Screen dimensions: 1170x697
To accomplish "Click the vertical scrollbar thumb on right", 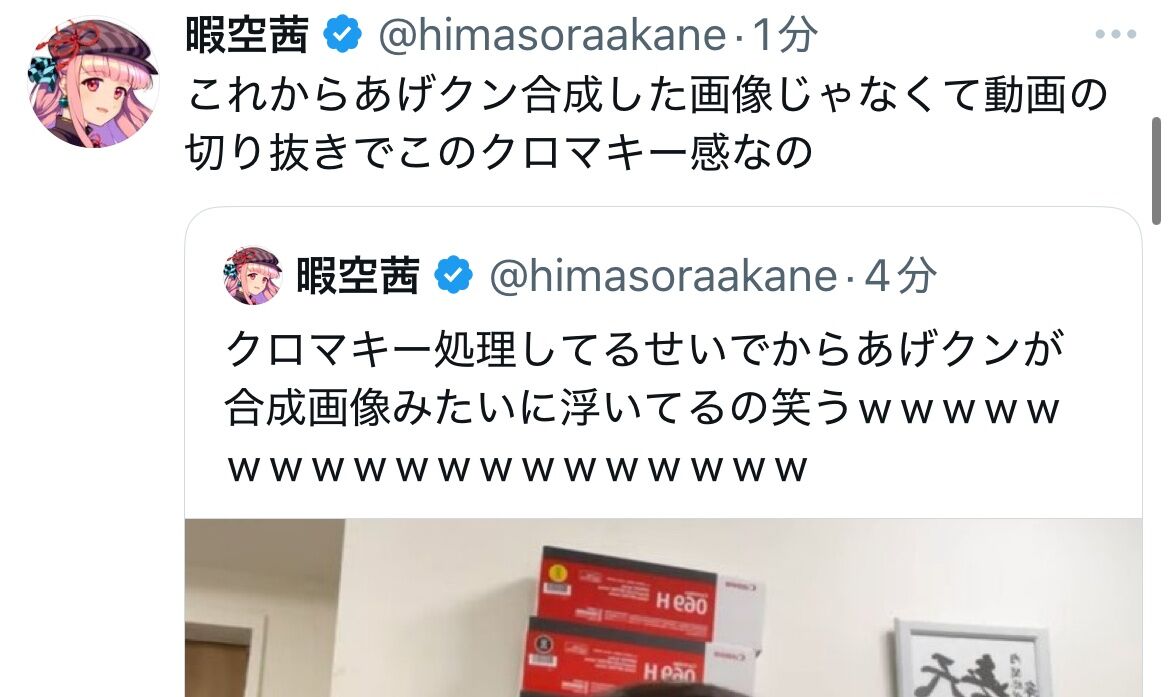I will pos(1156,170).
